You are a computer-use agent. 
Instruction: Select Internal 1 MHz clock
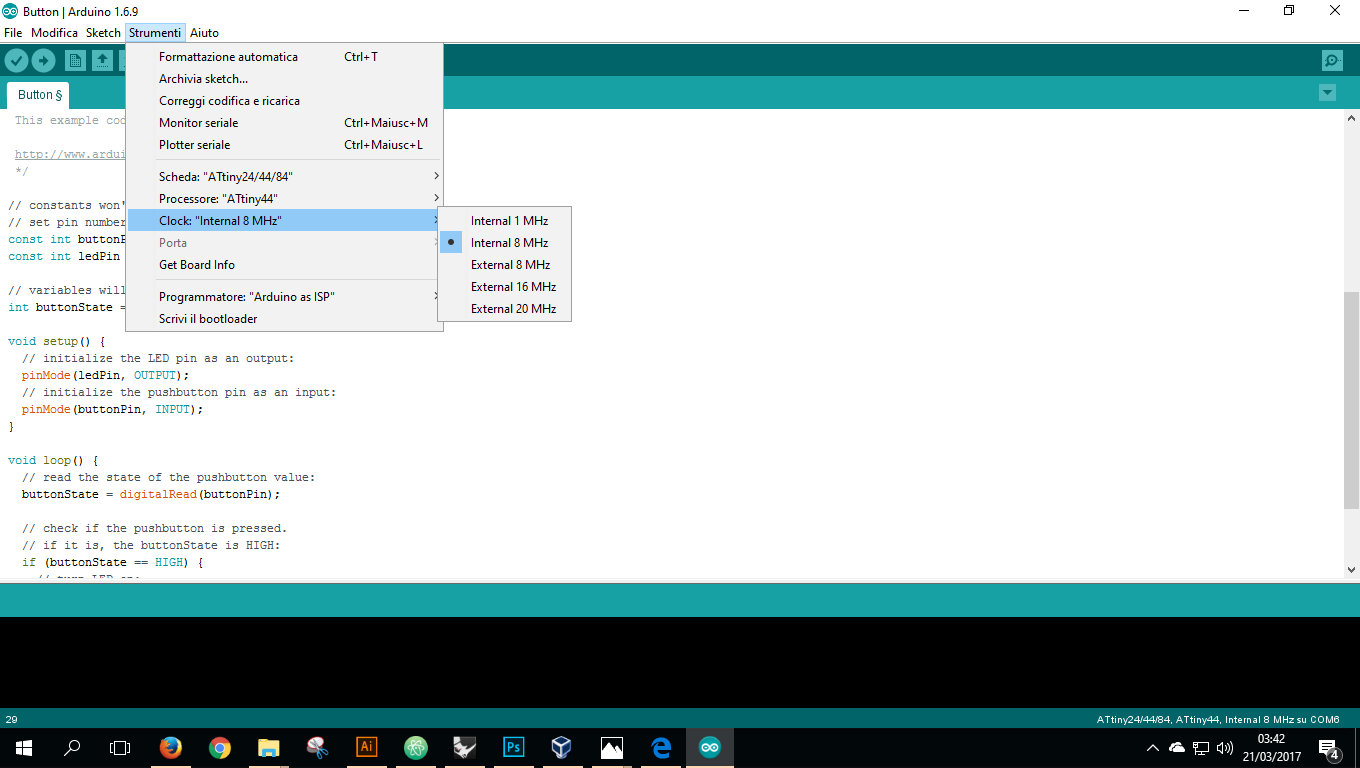point(504,221)
